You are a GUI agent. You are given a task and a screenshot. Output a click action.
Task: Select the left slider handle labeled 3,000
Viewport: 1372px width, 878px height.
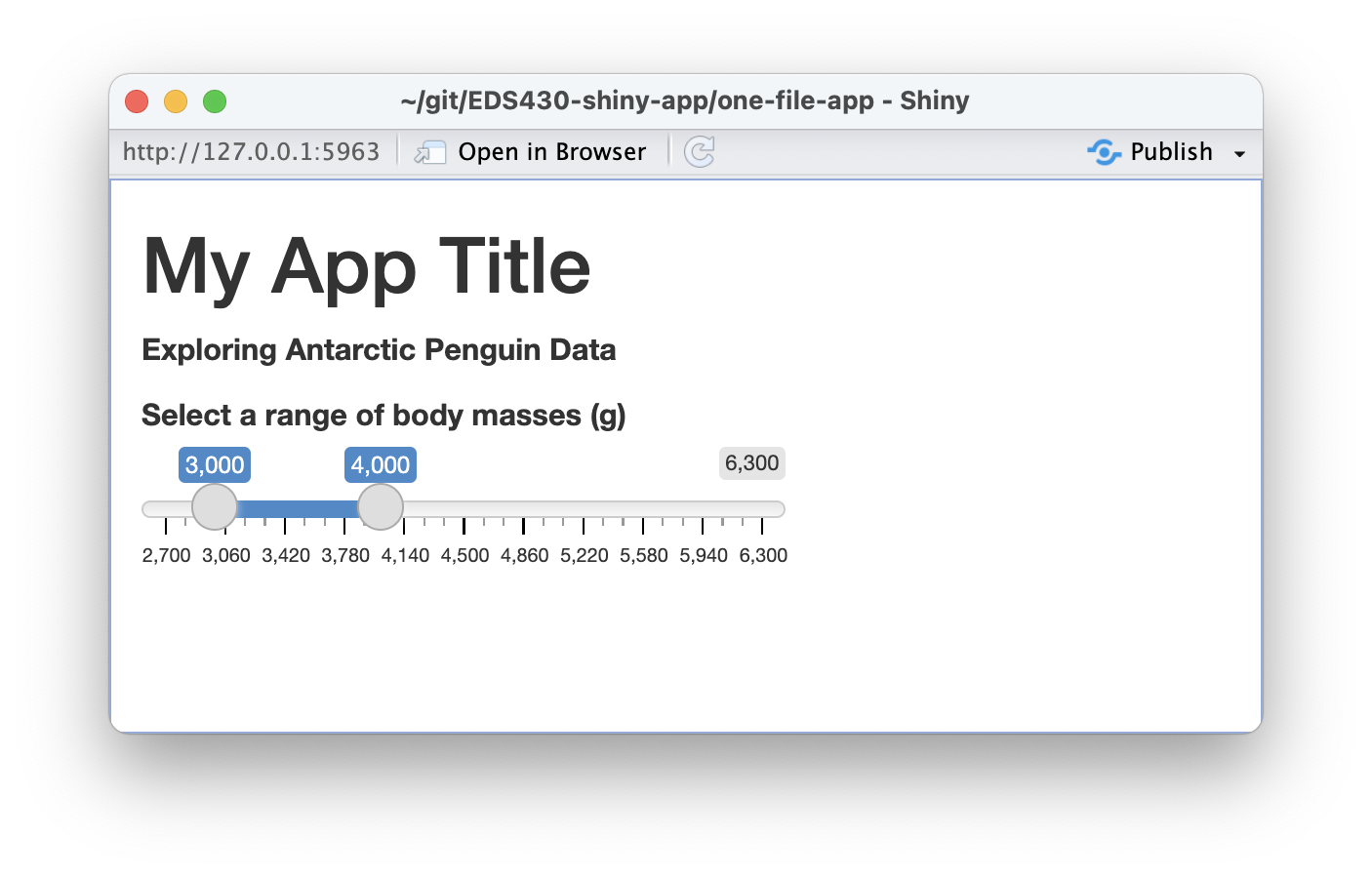(x=214, y=507)
